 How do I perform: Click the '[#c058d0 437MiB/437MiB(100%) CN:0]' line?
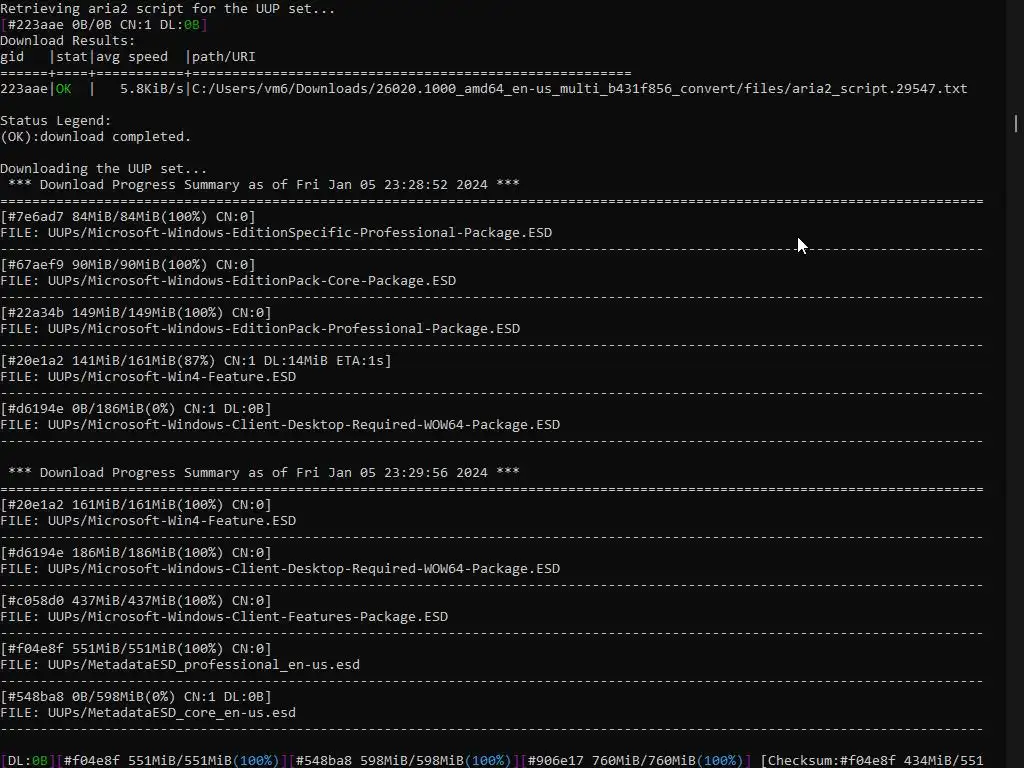pos(136,601)
